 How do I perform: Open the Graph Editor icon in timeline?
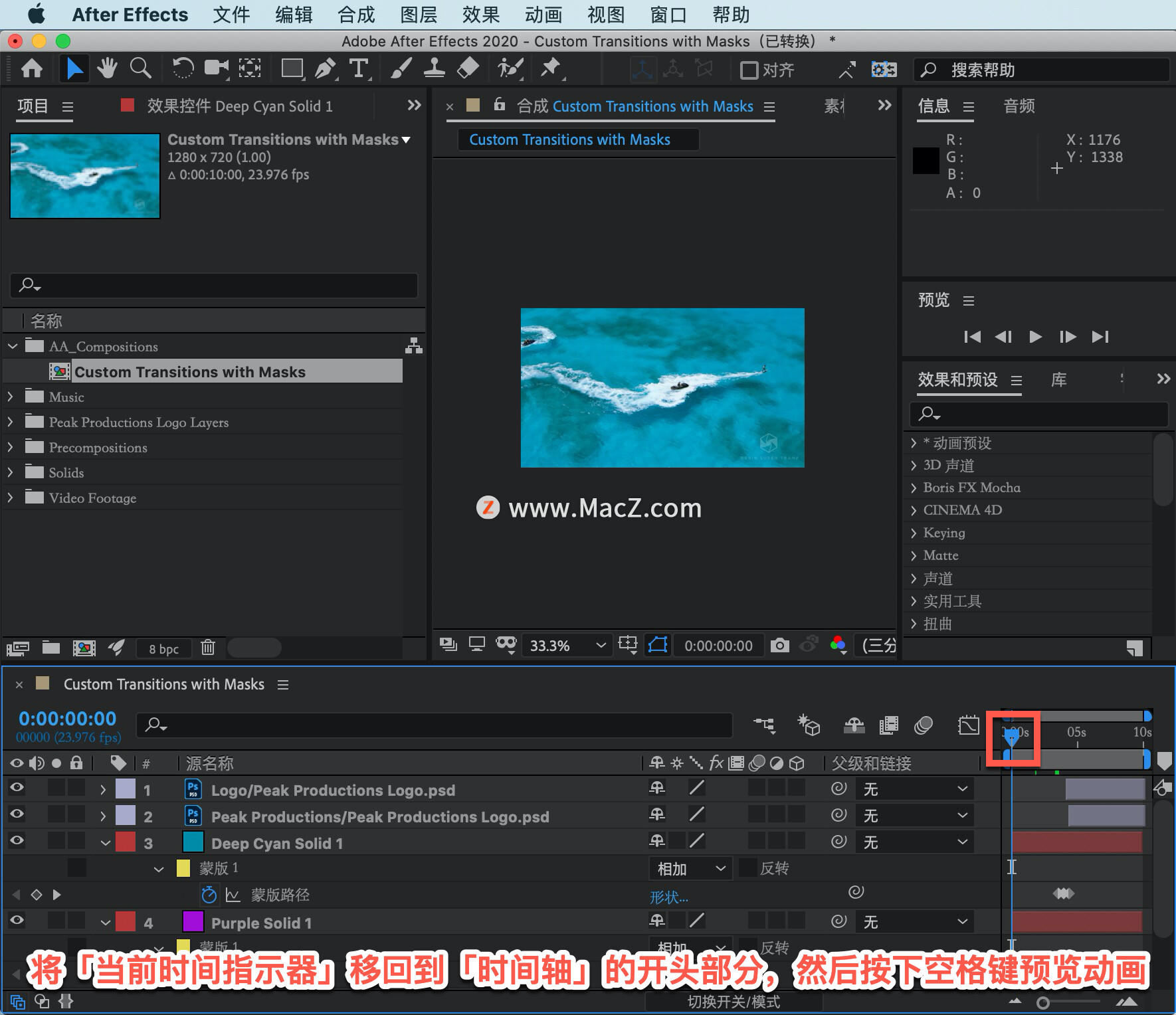point(969,725)
